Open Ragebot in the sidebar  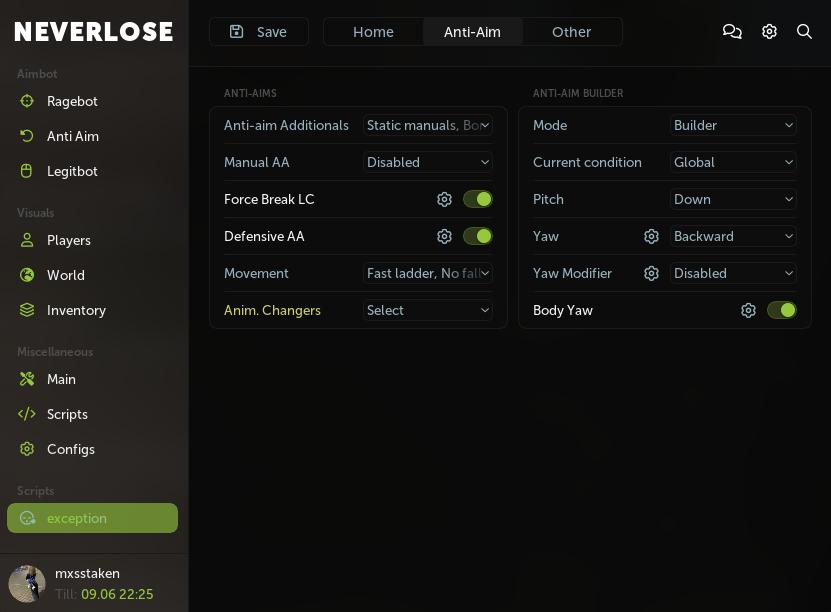[72, 101]
